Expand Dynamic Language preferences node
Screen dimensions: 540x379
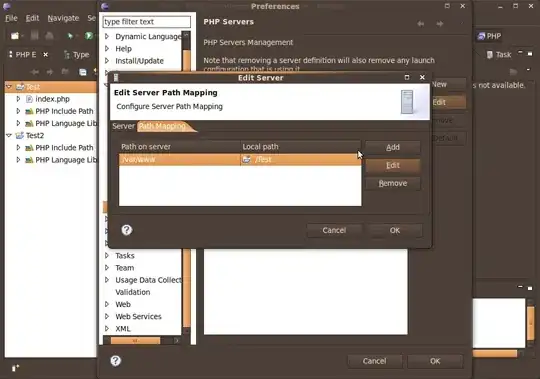click(x=107, y=36)
